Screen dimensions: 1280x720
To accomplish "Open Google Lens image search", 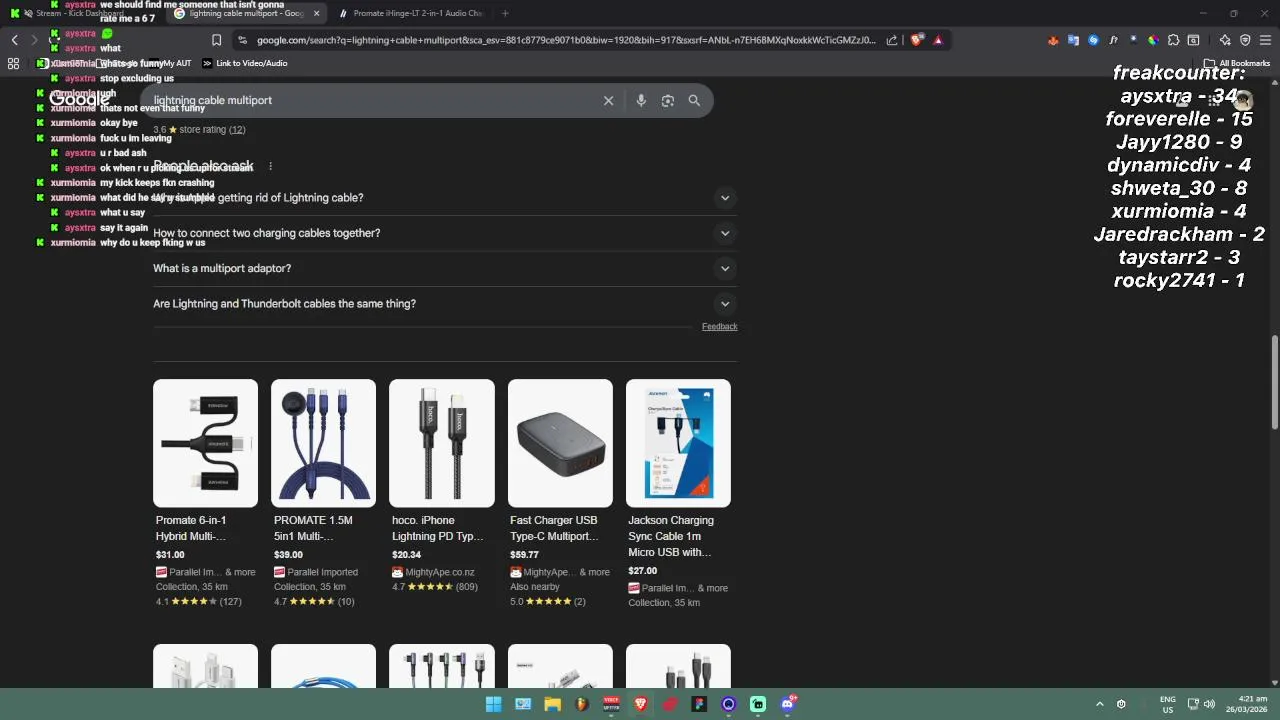I will coord(668,100).
